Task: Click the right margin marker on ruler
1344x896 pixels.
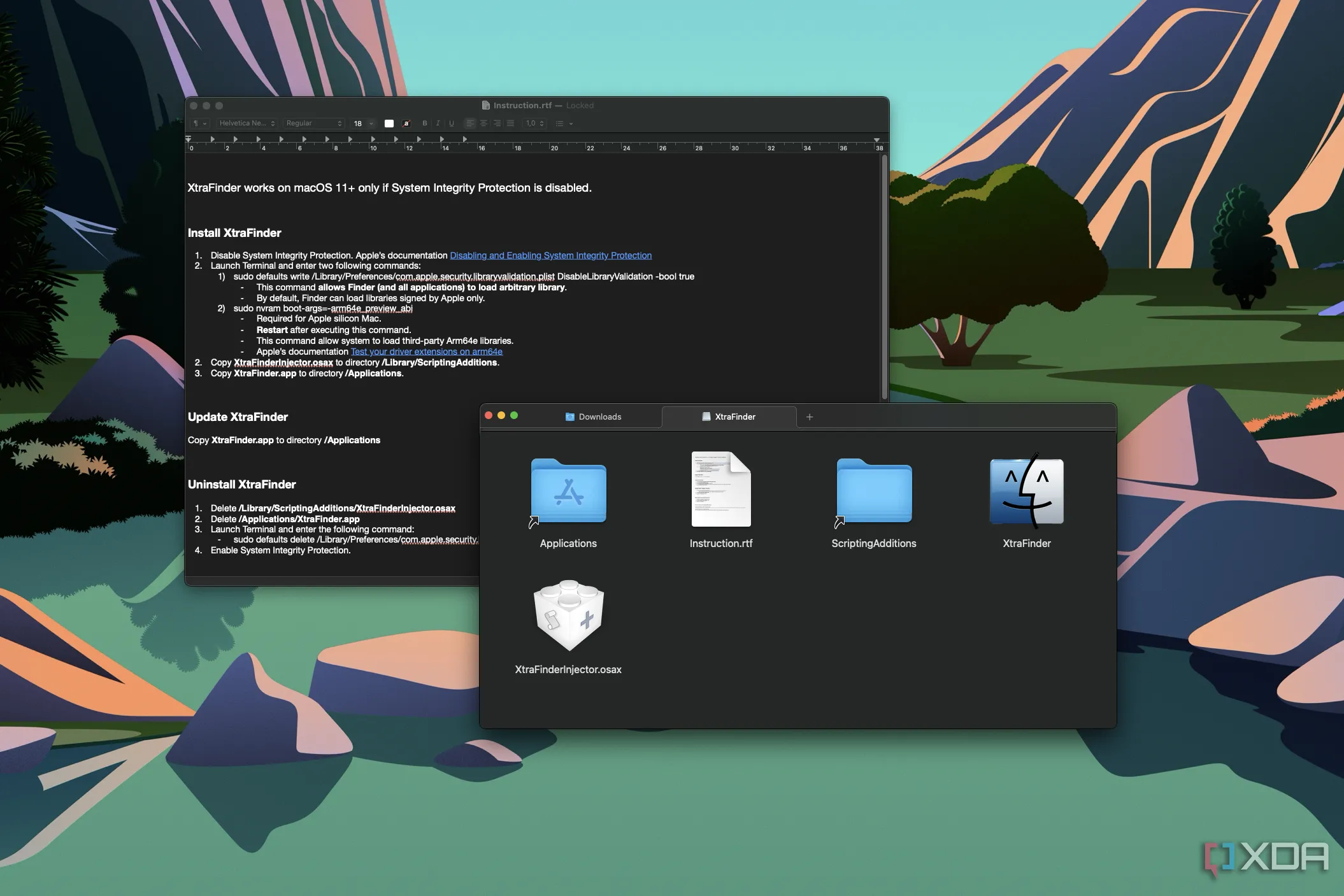Action: point(877,139)
